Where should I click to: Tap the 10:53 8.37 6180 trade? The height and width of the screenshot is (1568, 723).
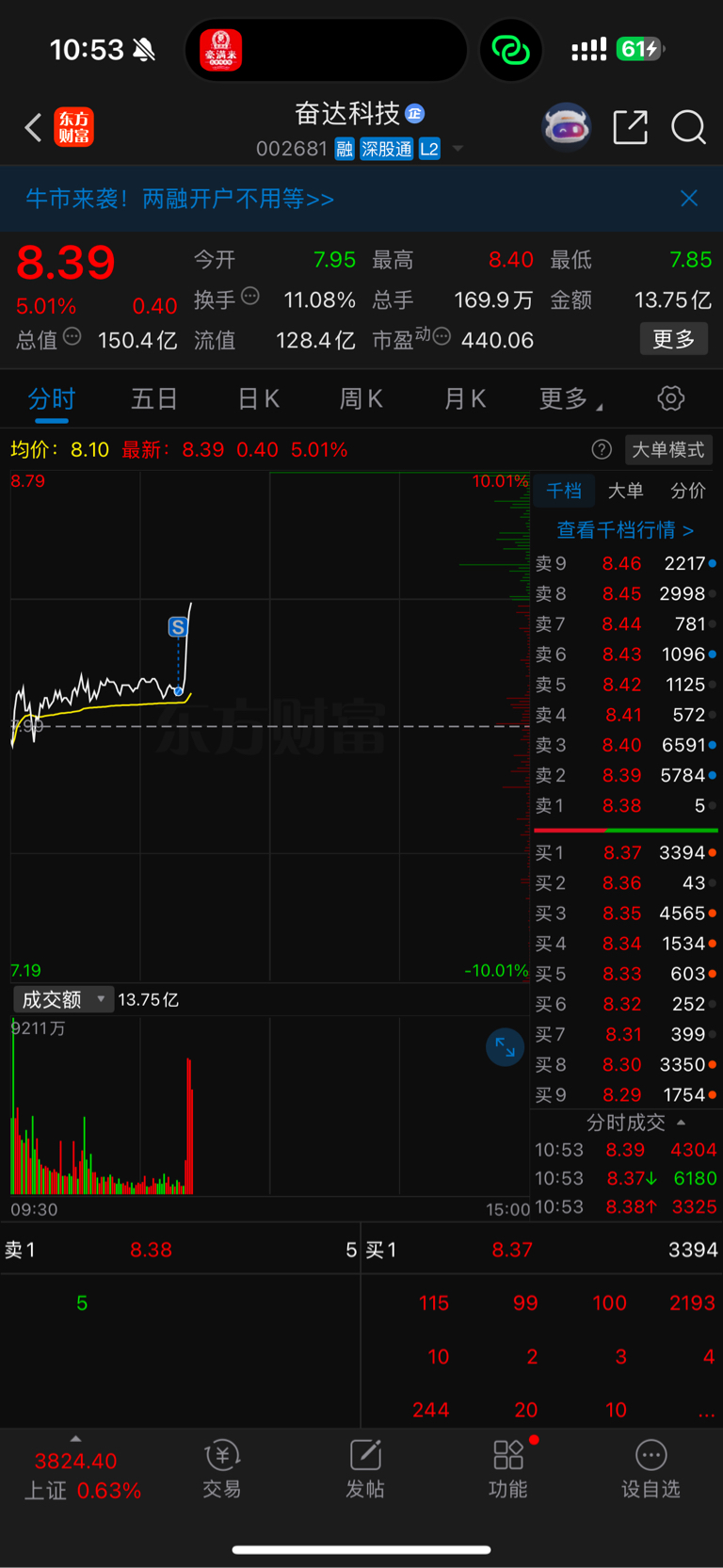626,1178
